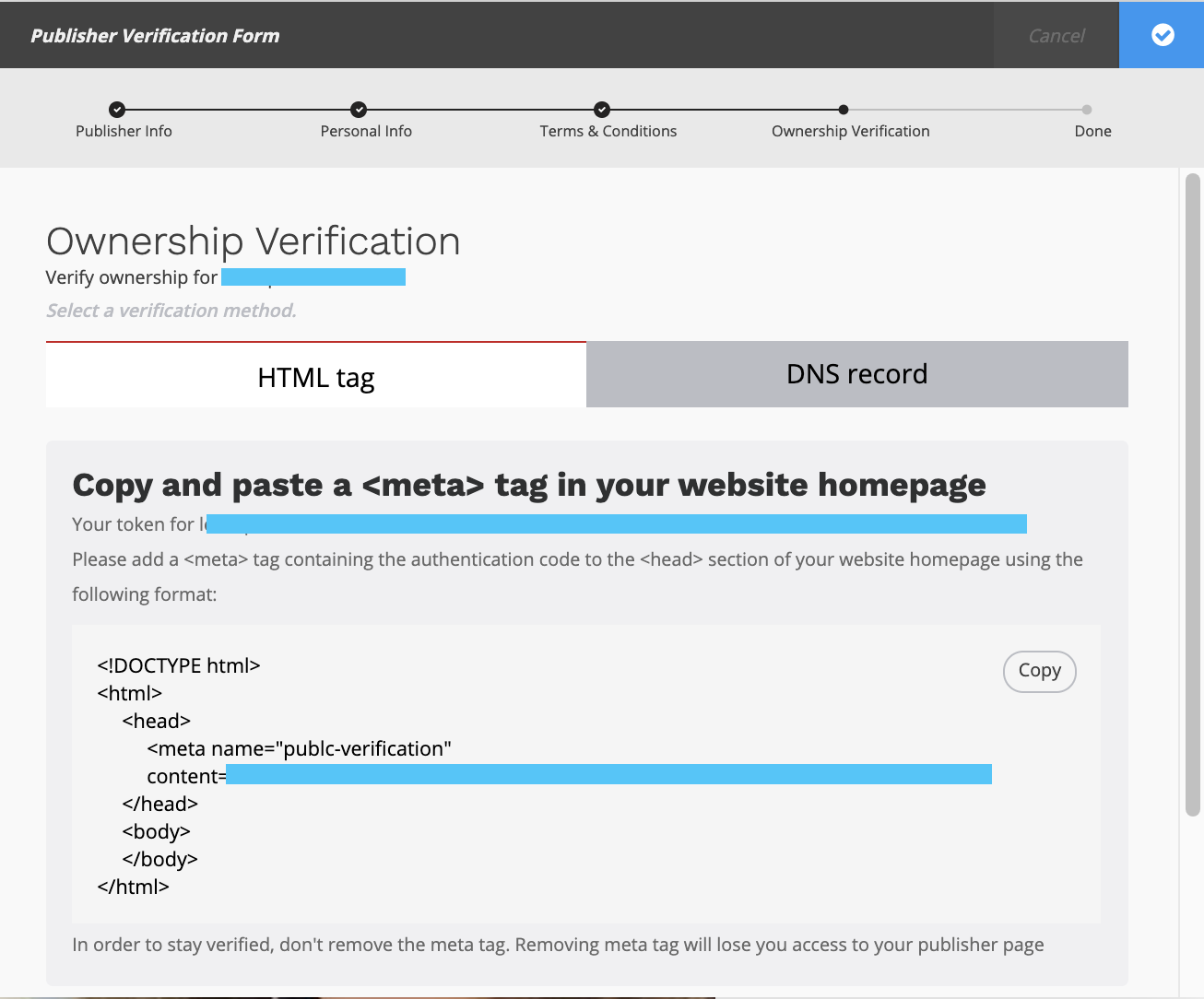Switch to the DNS record tab
1204x999 pixels.
coord(856,374)
